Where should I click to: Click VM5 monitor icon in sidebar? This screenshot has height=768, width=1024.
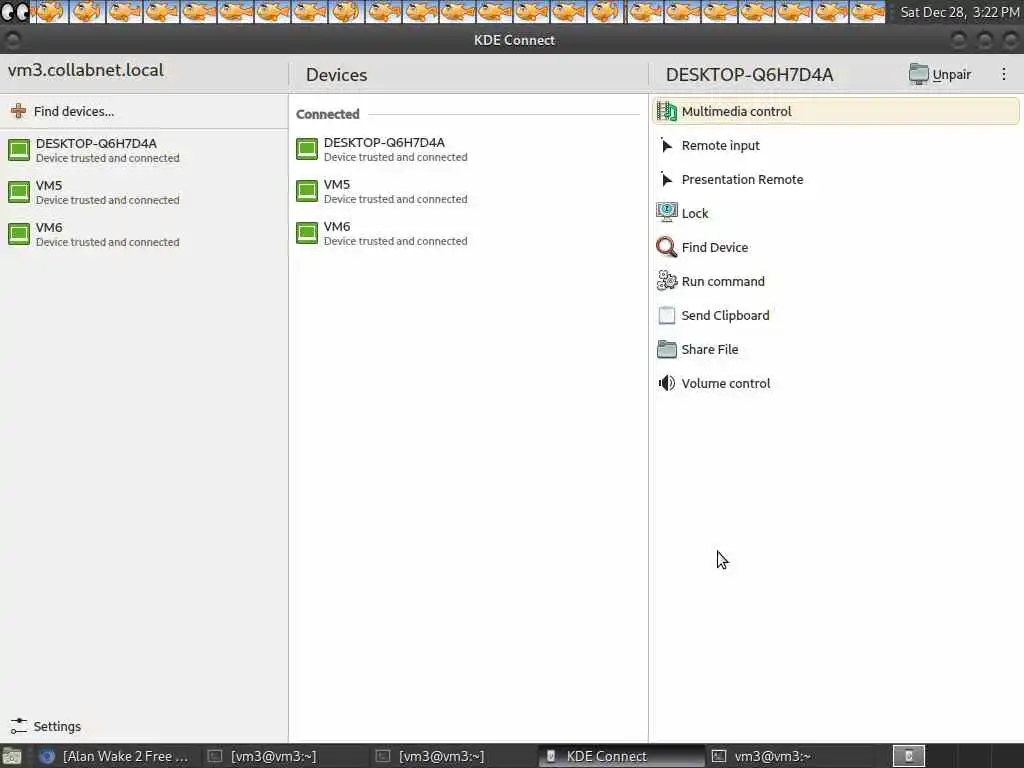19,192
